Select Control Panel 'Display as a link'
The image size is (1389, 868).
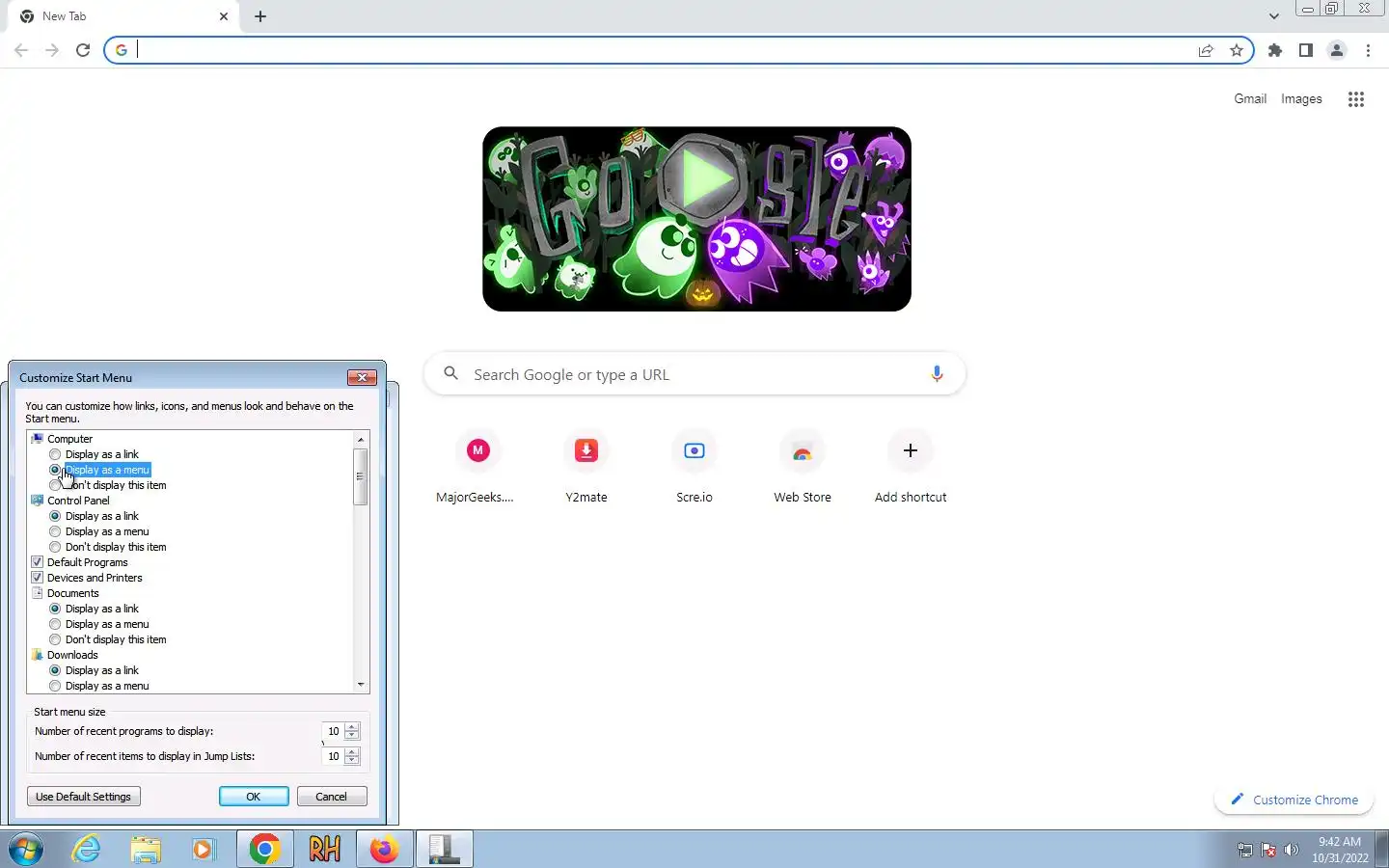(x=55, y=516)
